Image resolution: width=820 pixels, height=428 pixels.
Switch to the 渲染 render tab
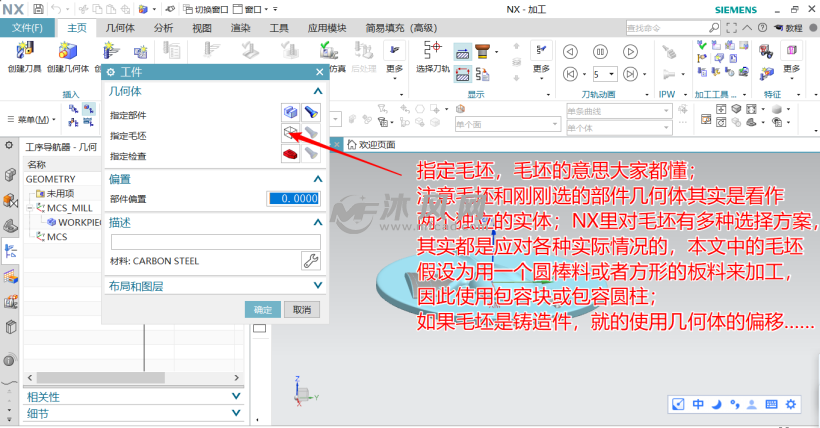241,28
